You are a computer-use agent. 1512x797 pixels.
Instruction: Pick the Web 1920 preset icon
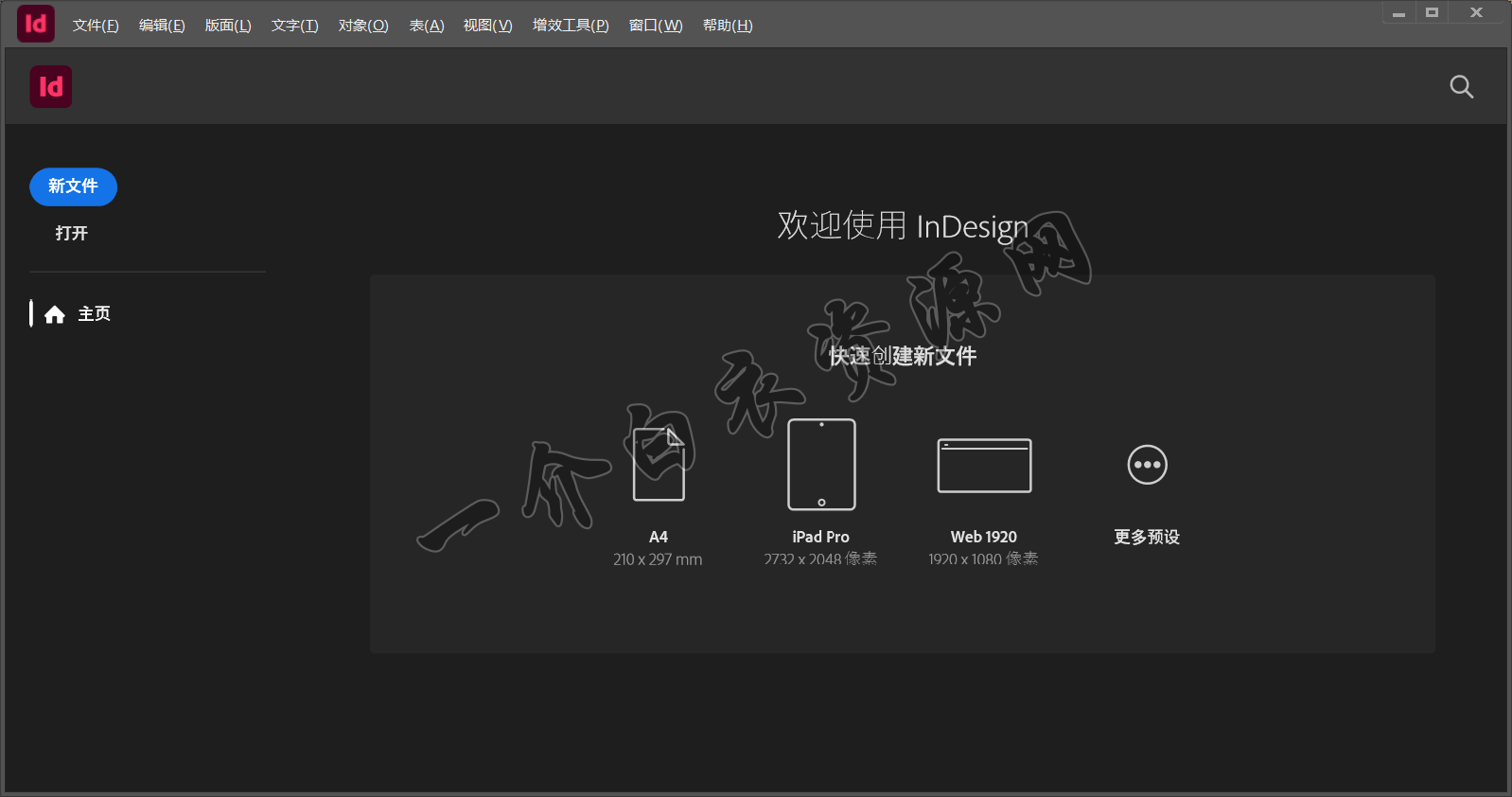click(x=984, y=466)
